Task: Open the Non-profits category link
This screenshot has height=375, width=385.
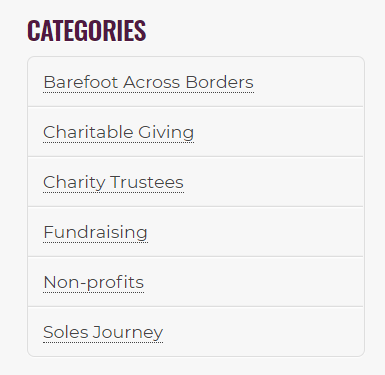Action: (94, 282)
